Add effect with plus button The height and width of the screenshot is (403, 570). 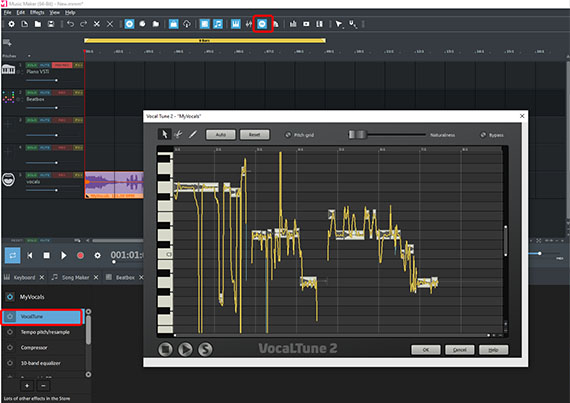[27, 386]
